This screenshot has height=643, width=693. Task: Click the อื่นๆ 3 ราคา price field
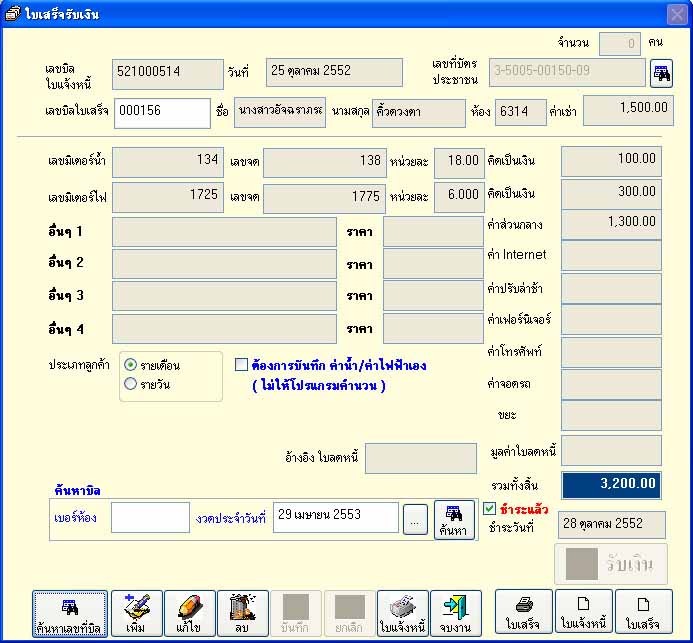(433, 295)
